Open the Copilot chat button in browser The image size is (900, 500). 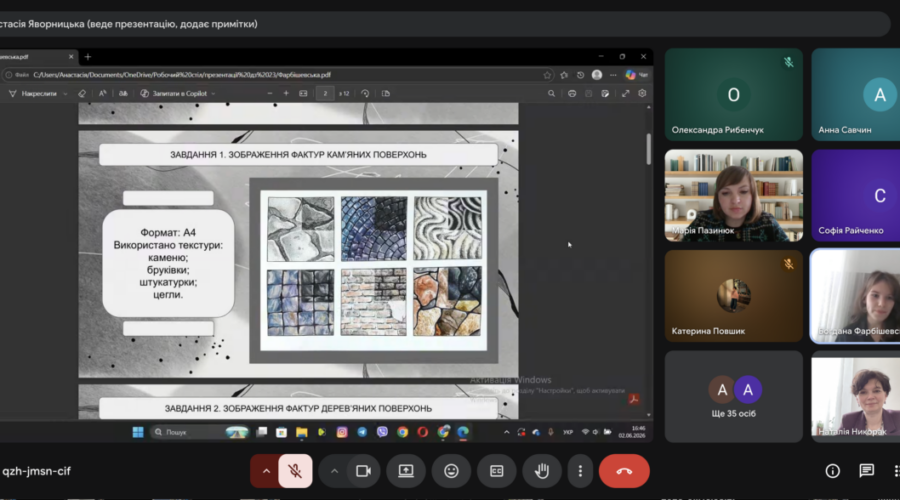coord(636,75)
